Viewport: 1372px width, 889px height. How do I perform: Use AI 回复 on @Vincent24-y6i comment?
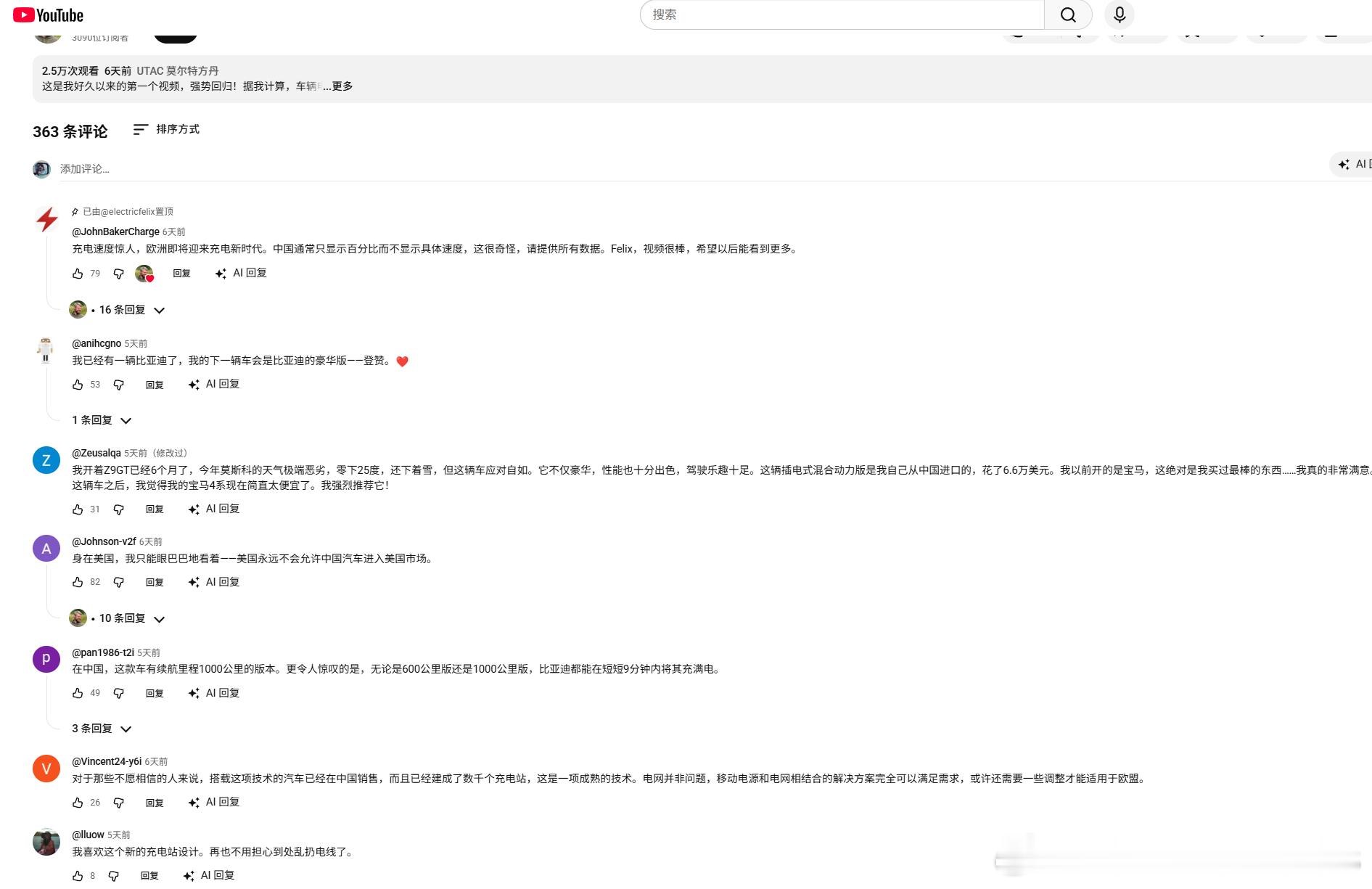point(214,803)
